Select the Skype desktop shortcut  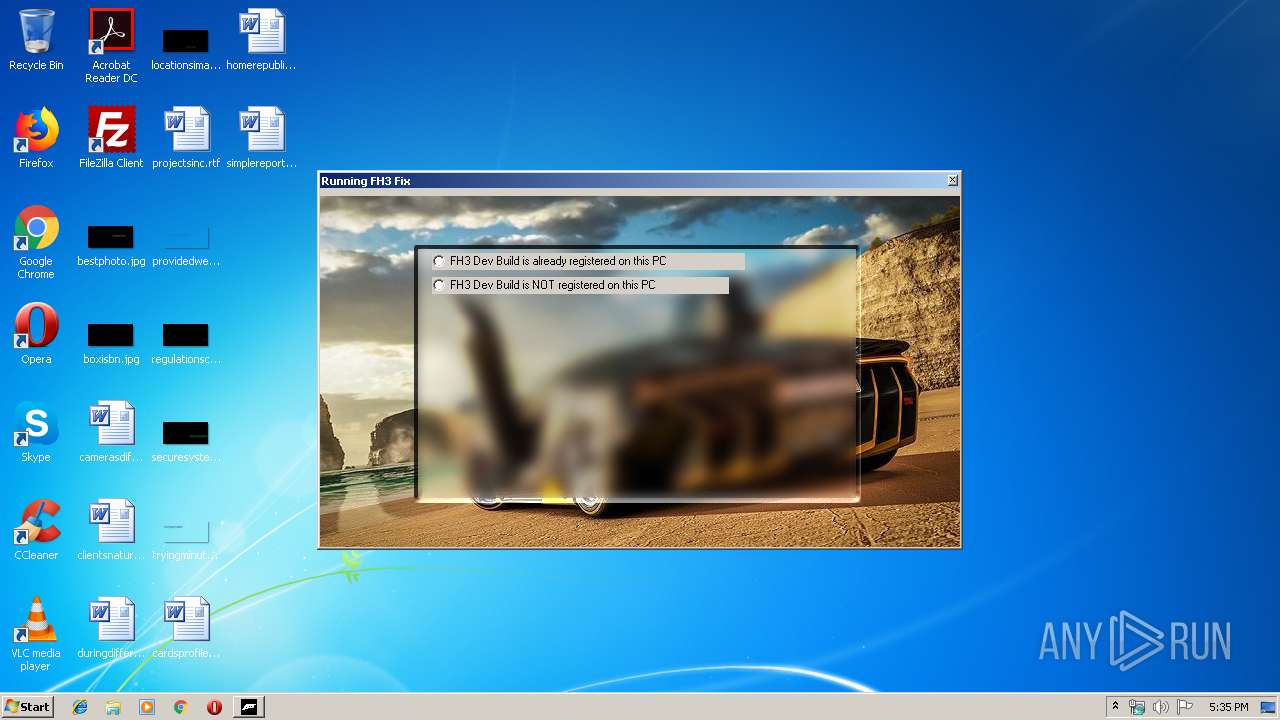pos(36,432)
